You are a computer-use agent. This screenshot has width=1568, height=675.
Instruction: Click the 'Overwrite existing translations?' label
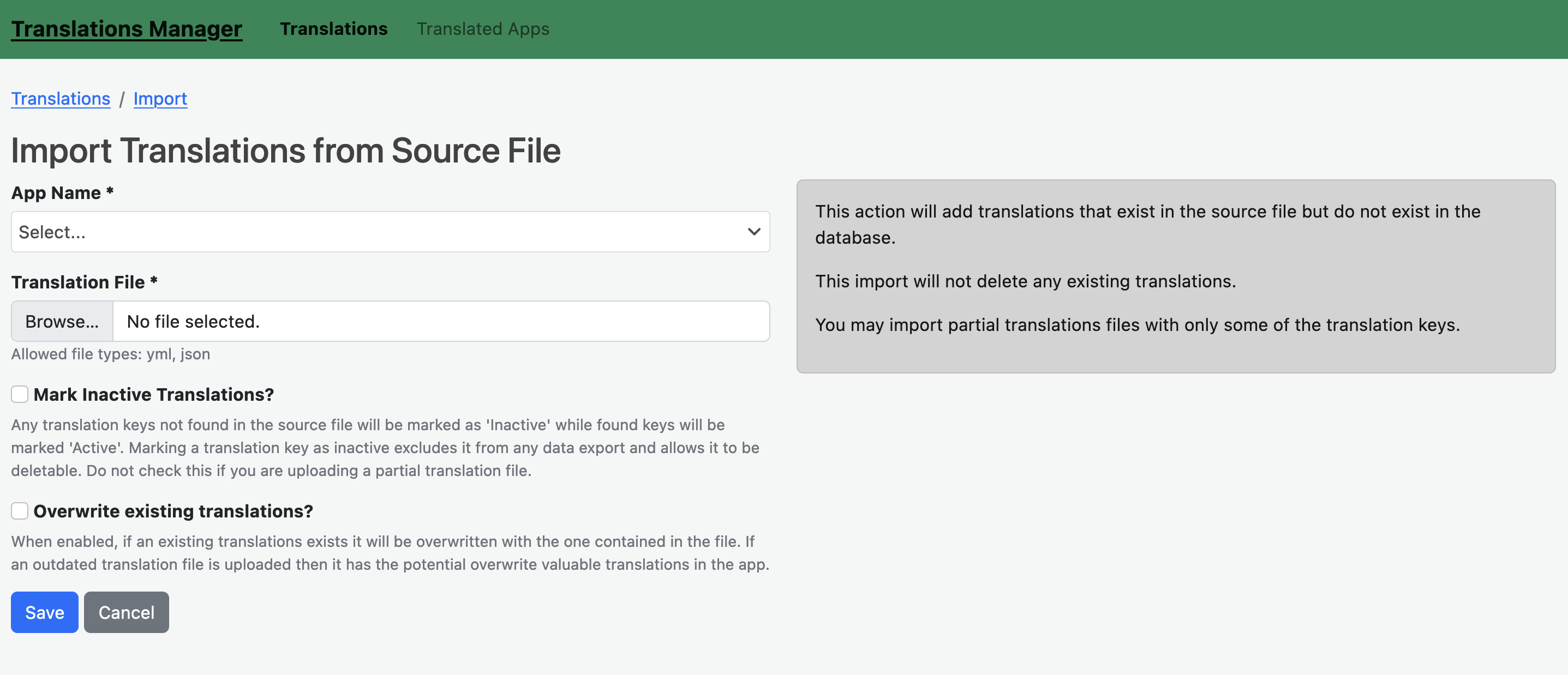(x=173, y=511)
